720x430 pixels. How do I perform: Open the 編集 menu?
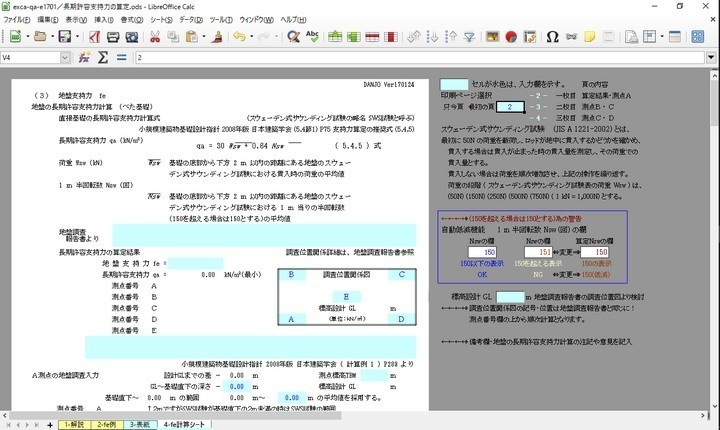pyautogui.click(x=48, y=20)
